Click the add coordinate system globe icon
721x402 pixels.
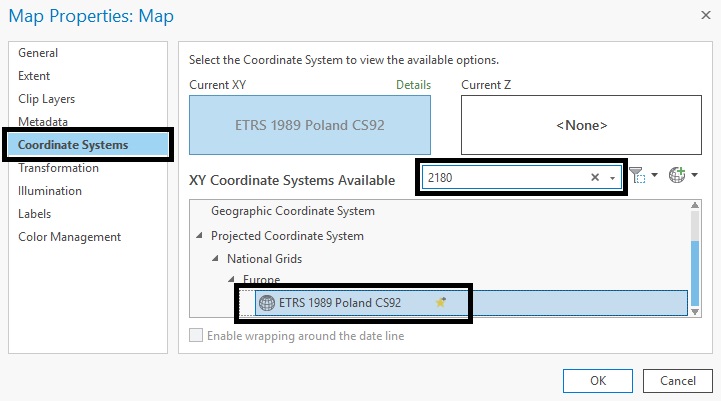coord(677,176)
